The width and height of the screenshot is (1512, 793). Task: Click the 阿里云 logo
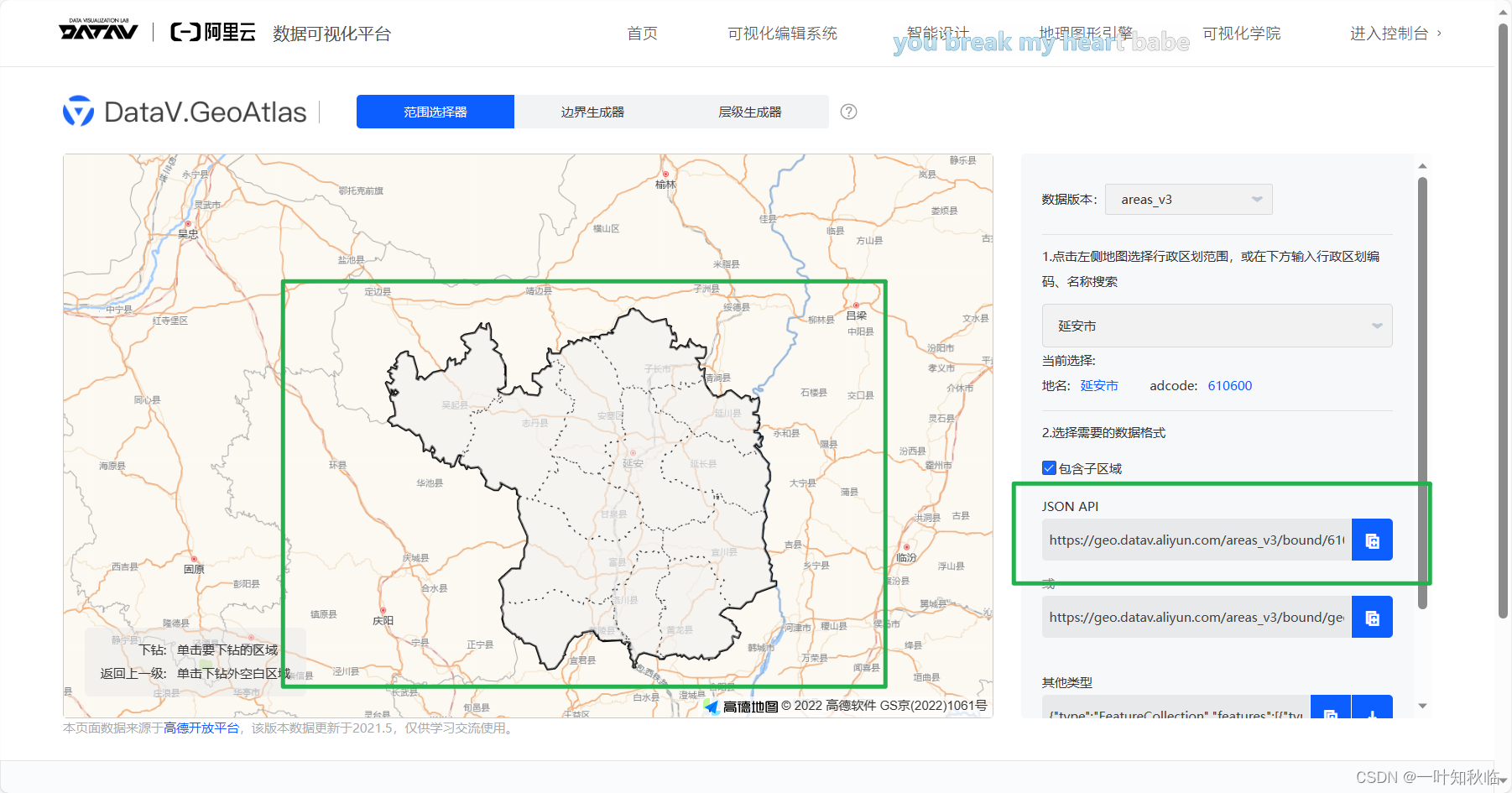[x=213, y=33]
